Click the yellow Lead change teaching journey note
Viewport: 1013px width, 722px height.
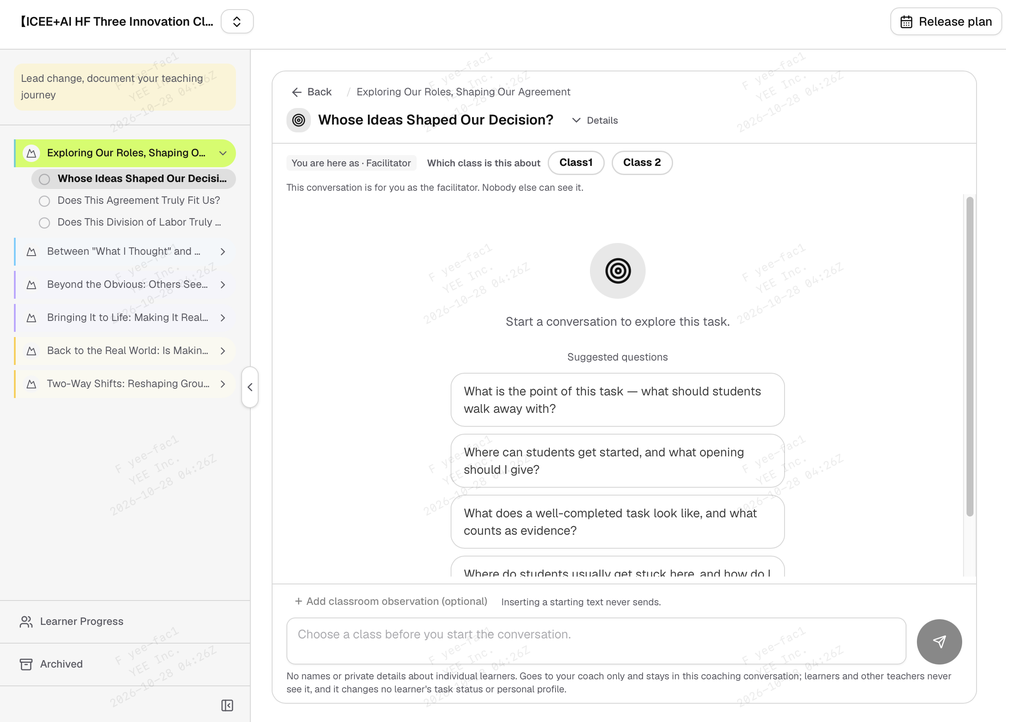[125, 87]
